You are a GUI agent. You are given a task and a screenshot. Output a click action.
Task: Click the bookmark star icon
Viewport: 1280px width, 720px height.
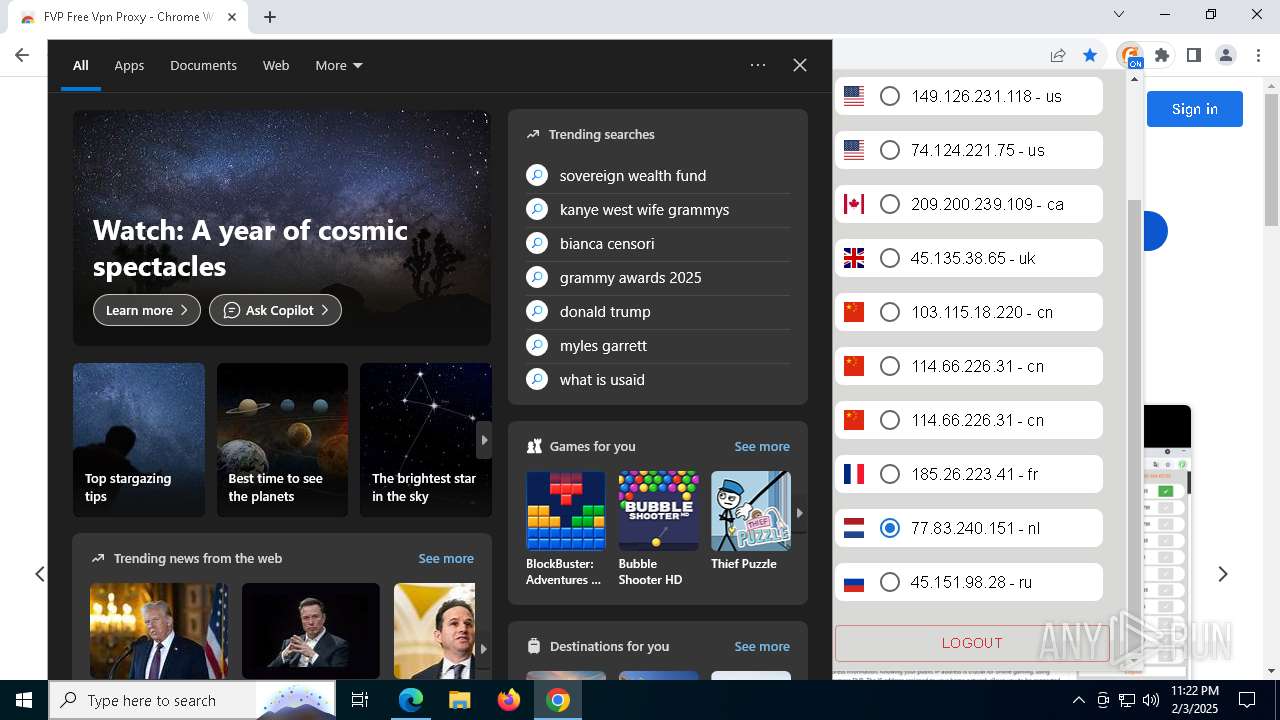point(1090,56)
